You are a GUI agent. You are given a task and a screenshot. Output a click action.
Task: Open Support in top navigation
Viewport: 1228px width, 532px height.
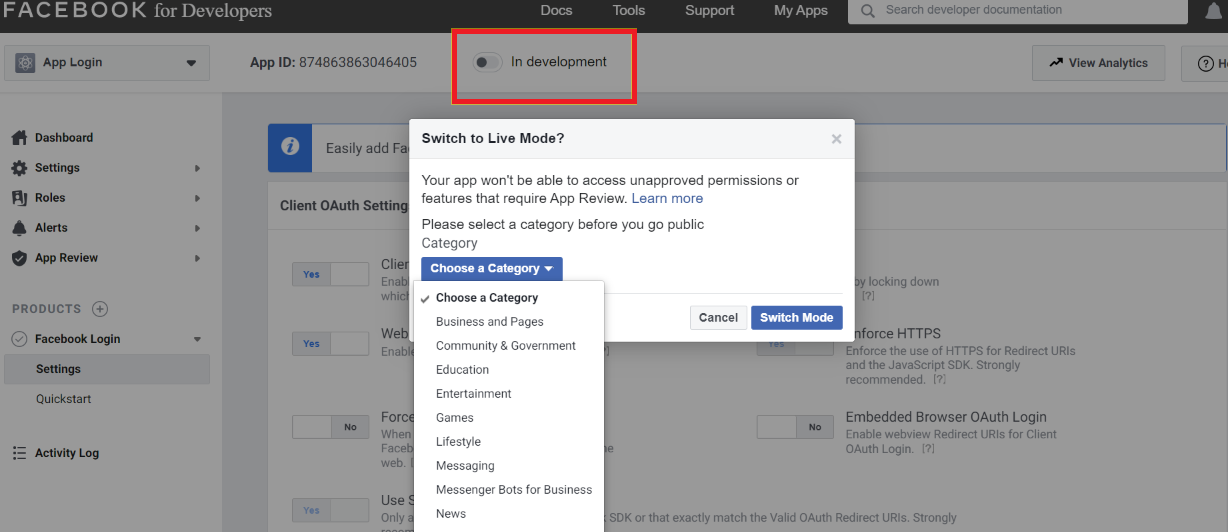[710, 11]
